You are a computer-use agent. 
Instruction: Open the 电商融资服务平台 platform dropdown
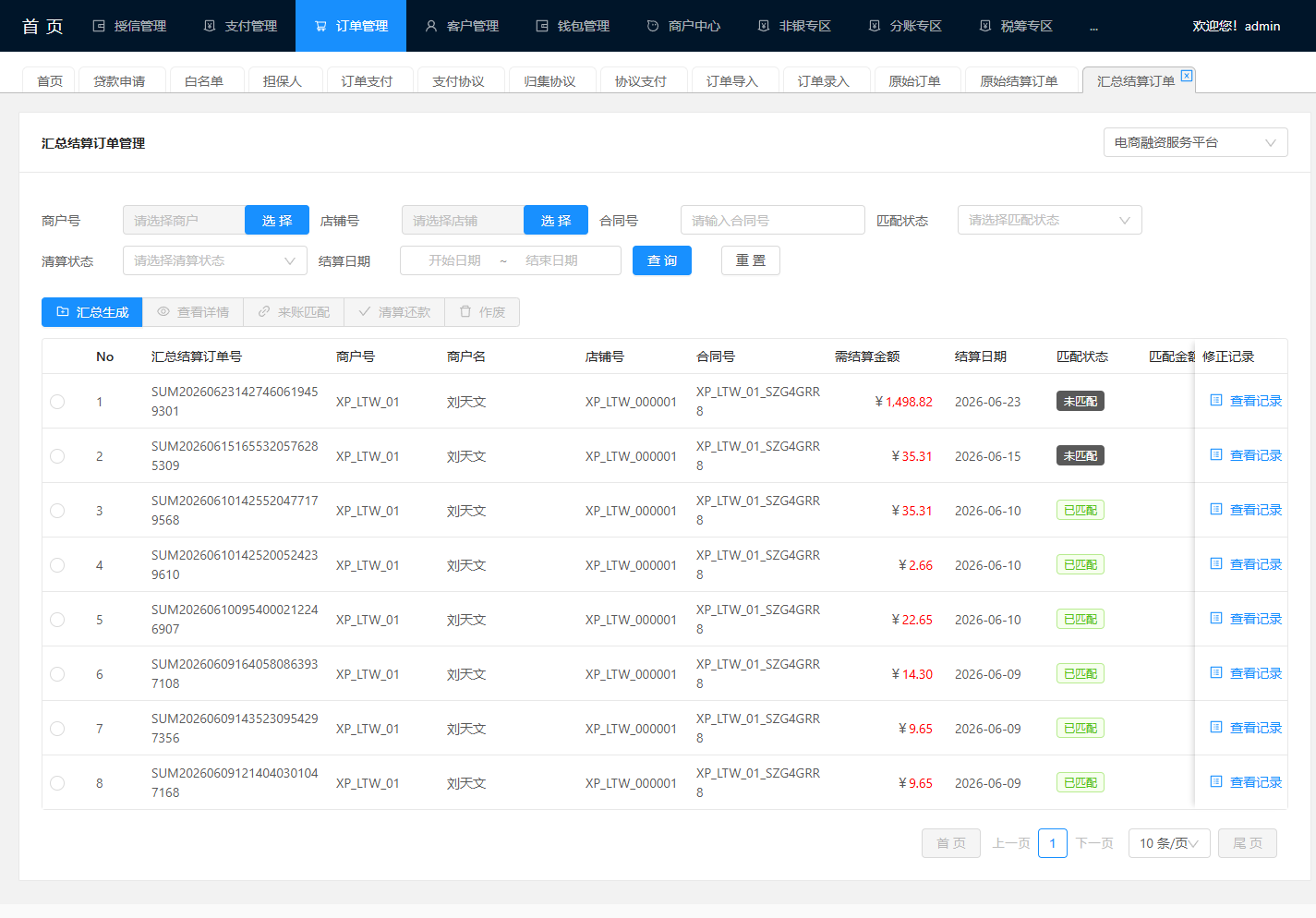click(x=1195, y=142)
